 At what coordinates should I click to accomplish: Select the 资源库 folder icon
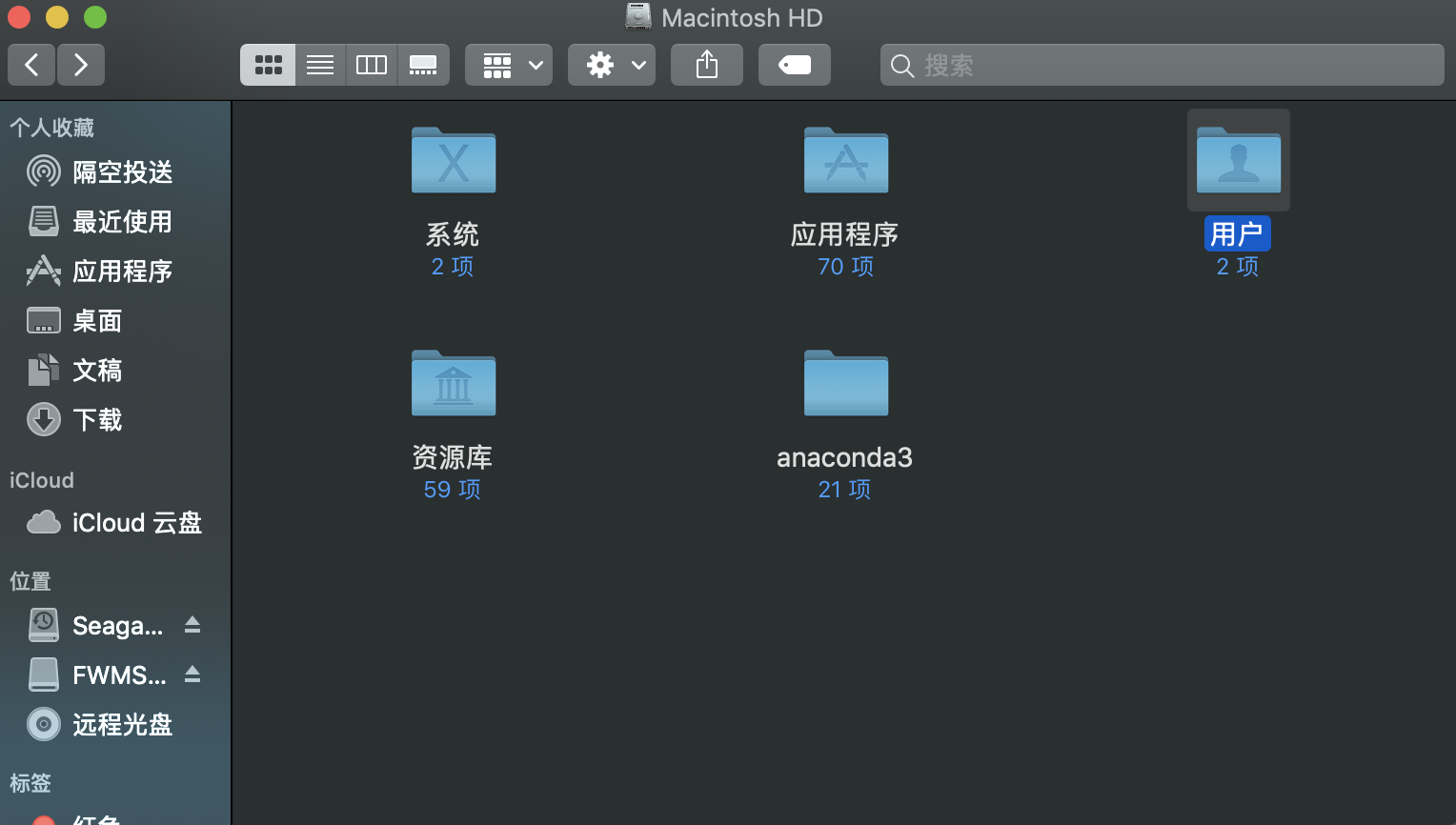click(454, 384)
